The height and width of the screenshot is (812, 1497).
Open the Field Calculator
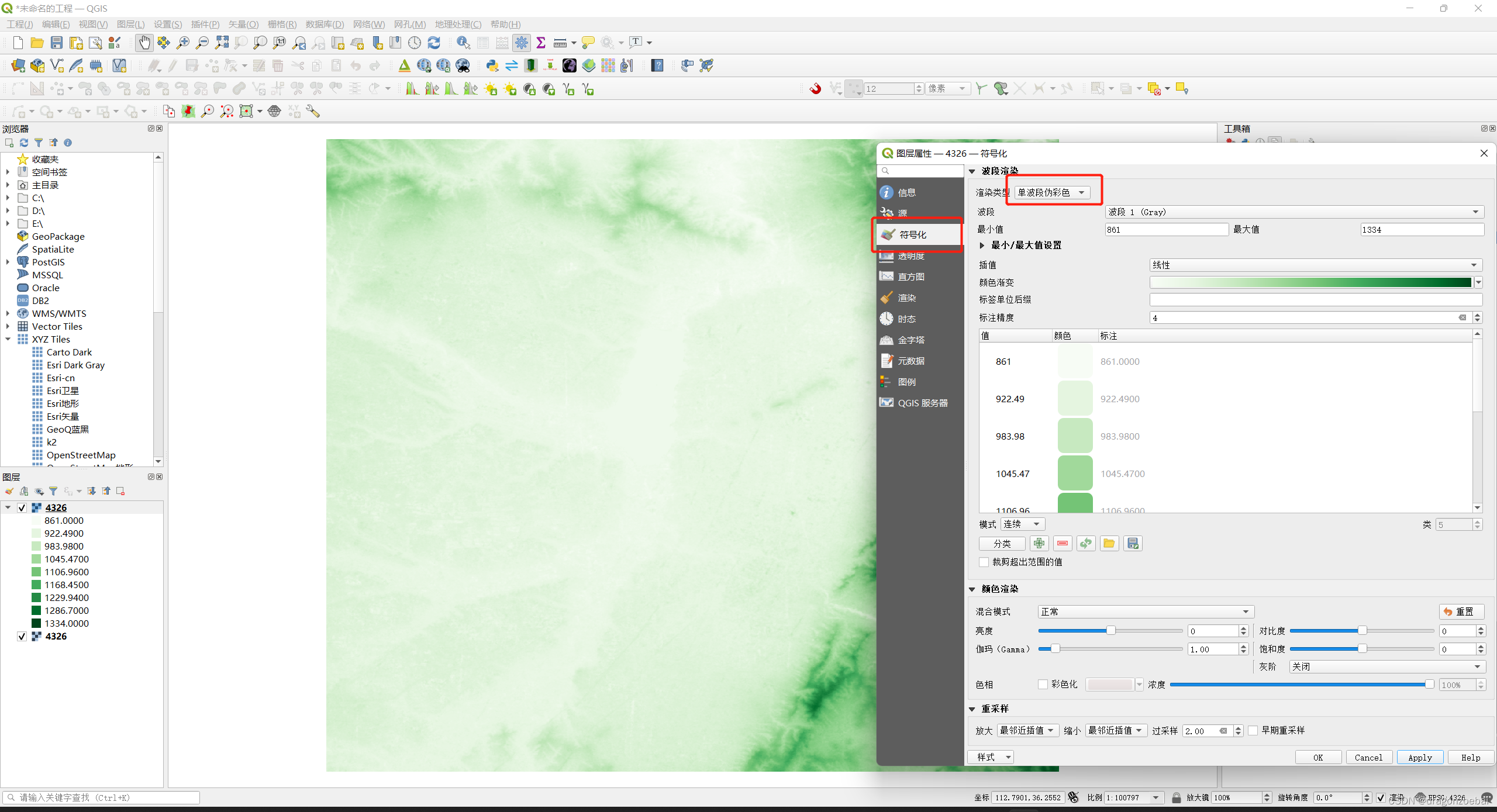click(502, 42)
